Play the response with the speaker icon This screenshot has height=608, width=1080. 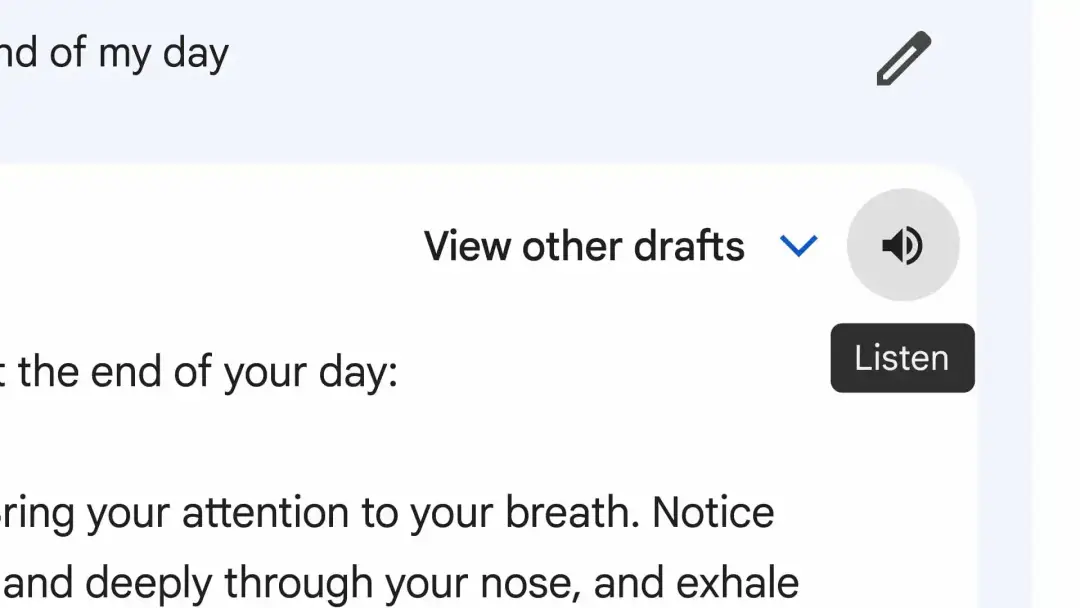coord(903,244)
